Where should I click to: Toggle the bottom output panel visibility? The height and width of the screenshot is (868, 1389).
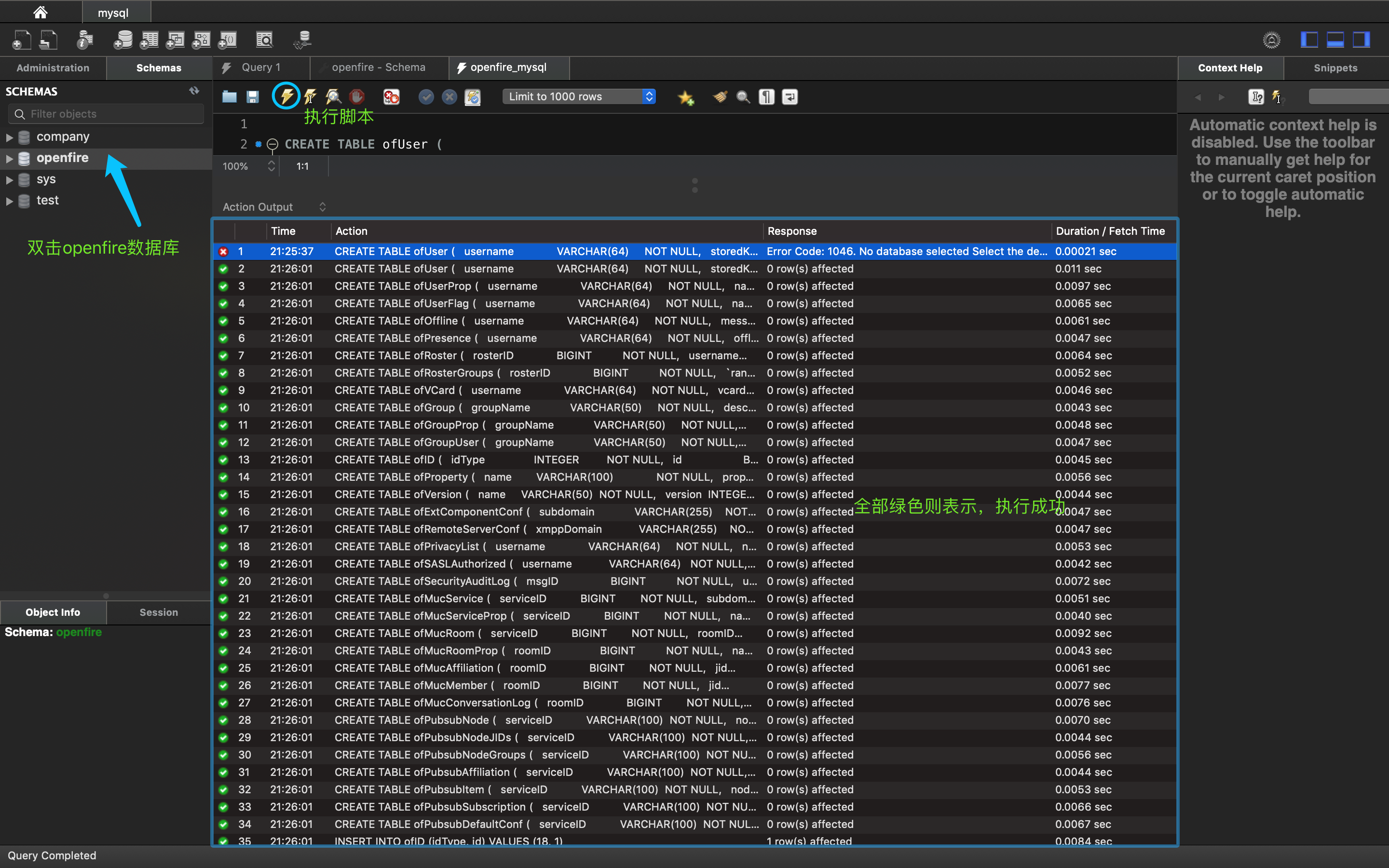coord(1335,40)
